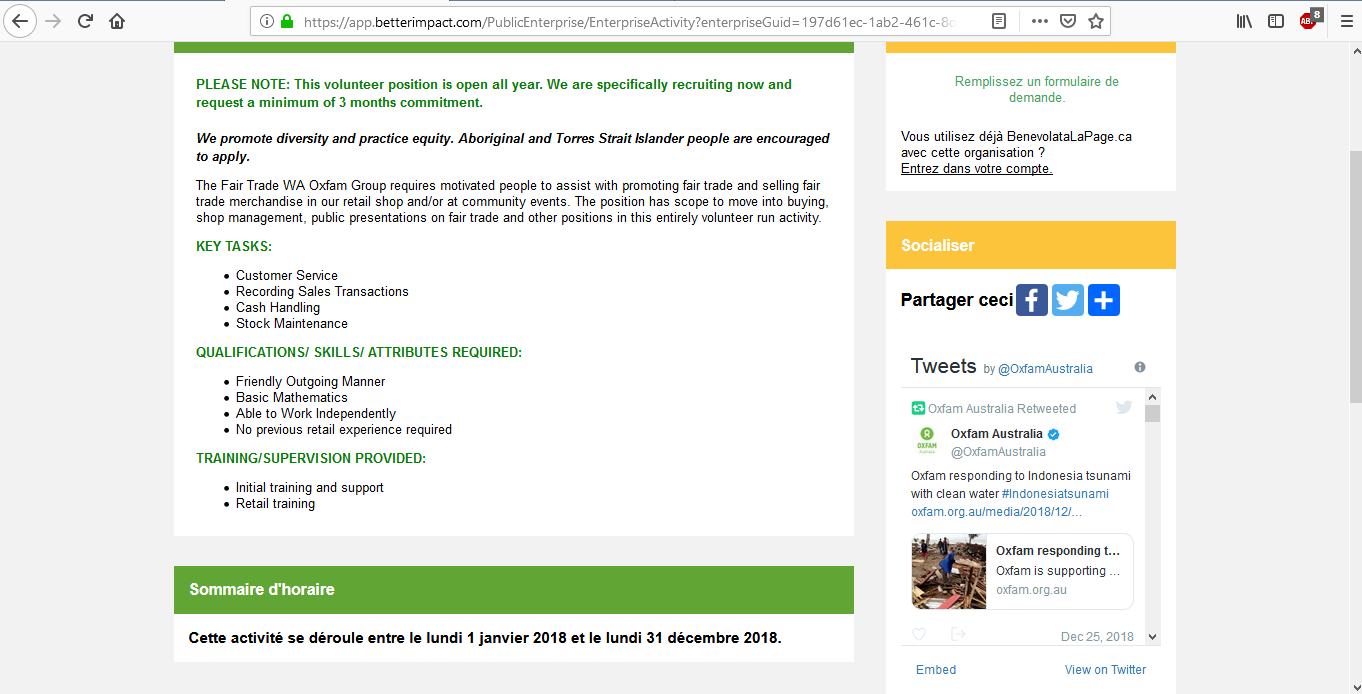This screenshot has width=1362, height=694.
Task: Click the Oxfam Australia account name
Action: (997, 434)
